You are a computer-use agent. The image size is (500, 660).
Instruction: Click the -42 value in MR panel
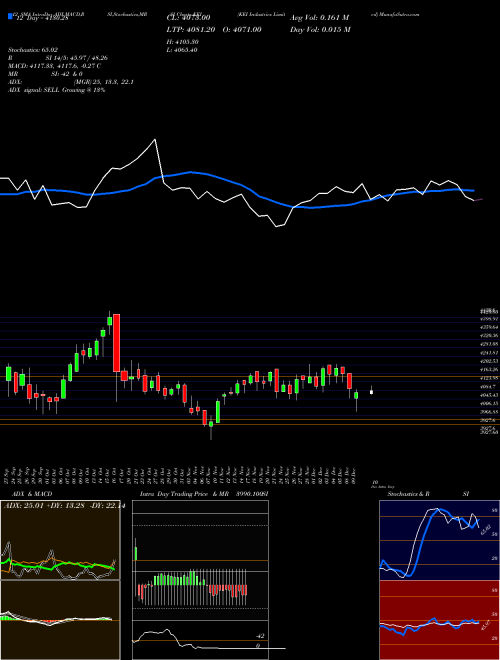260,636
